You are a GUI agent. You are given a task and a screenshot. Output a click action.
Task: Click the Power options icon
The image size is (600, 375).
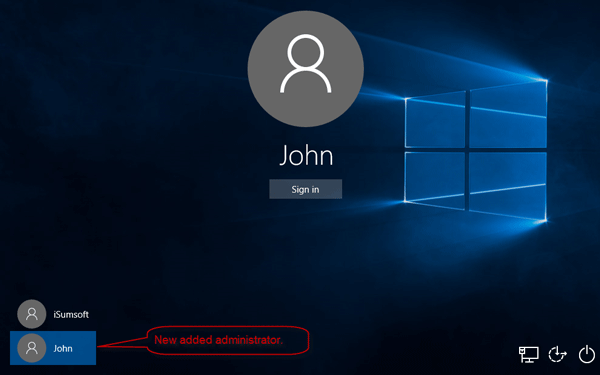click(587, 354)
